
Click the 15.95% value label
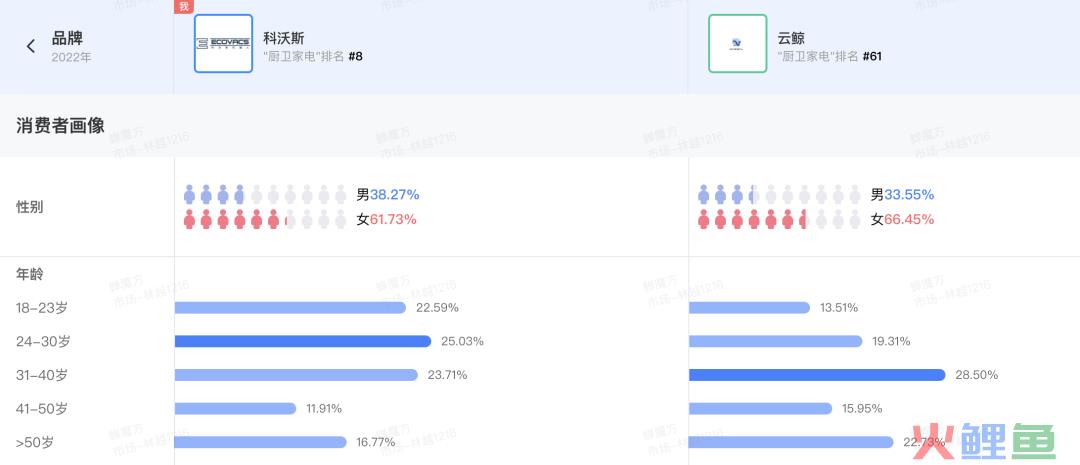pyautogui.click(x=862, y=409)
